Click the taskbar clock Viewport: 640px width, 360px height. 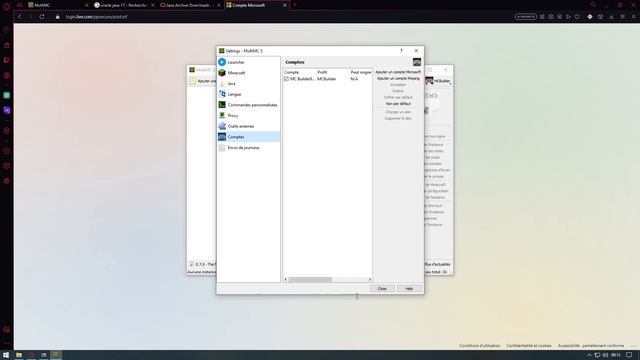click(616, 355)
